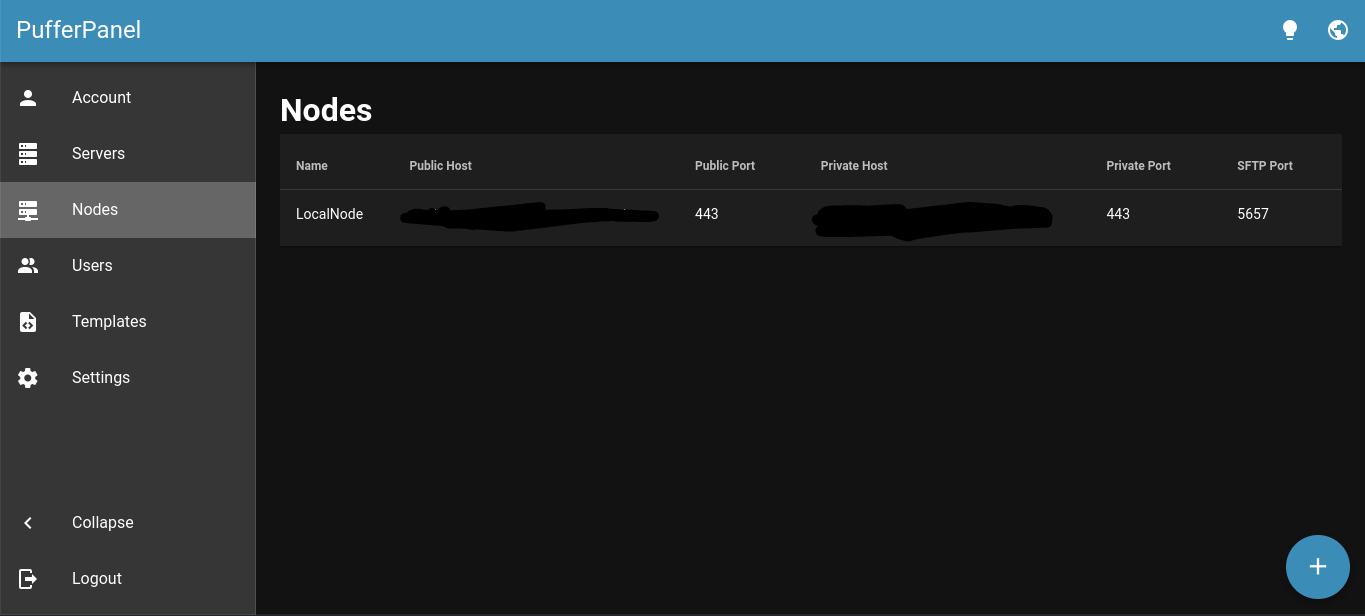Click the Logout icon at sidebar bottom
Image resolution: width=1365 pixels, height=616 pixels.
point(27,578)
